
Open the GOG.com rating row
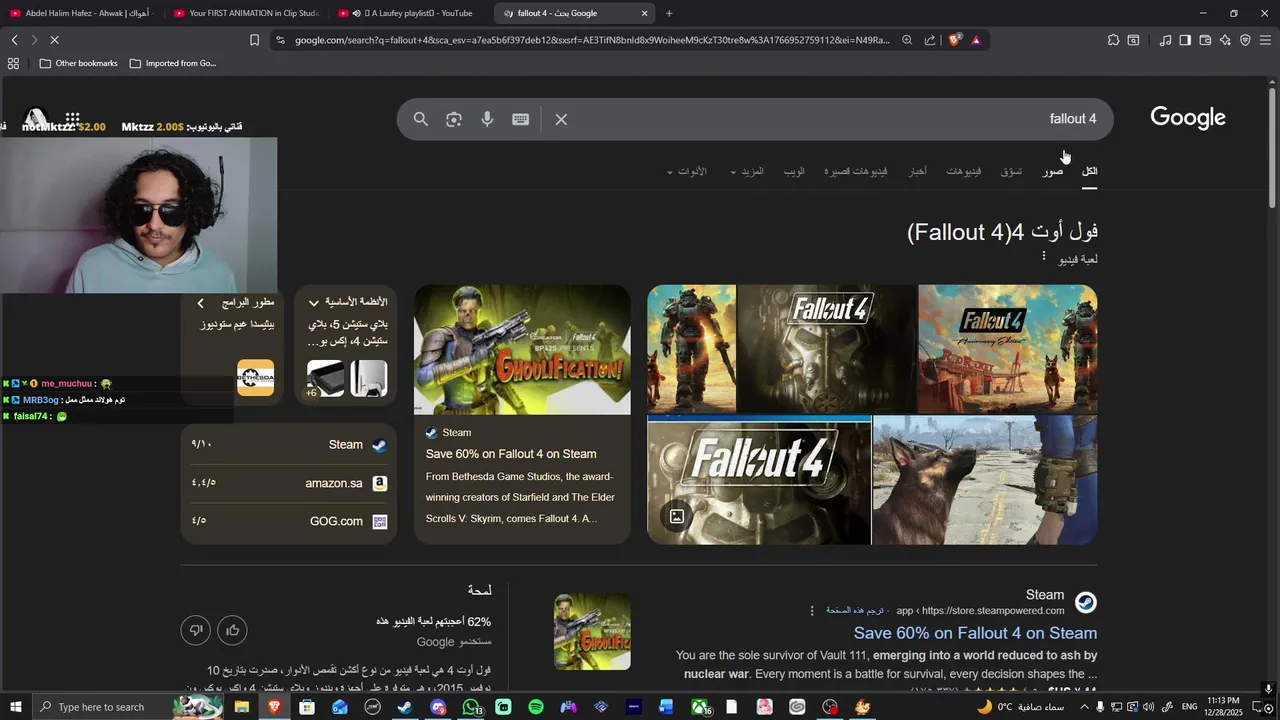tap(289, 521)
